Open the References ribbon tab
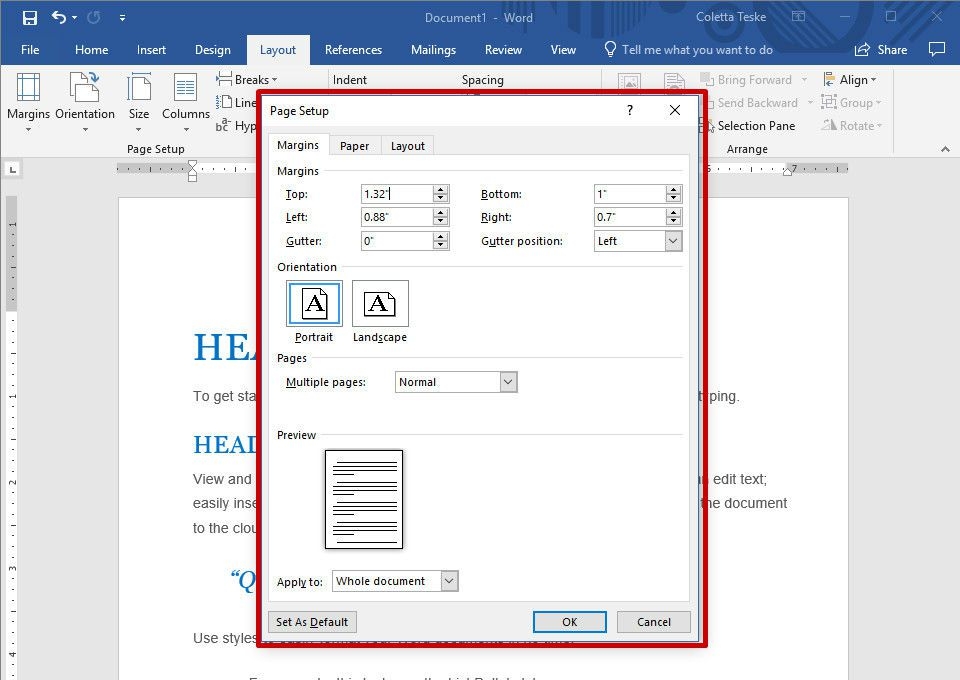The image size is (960, 680). [x=353, y=50]
